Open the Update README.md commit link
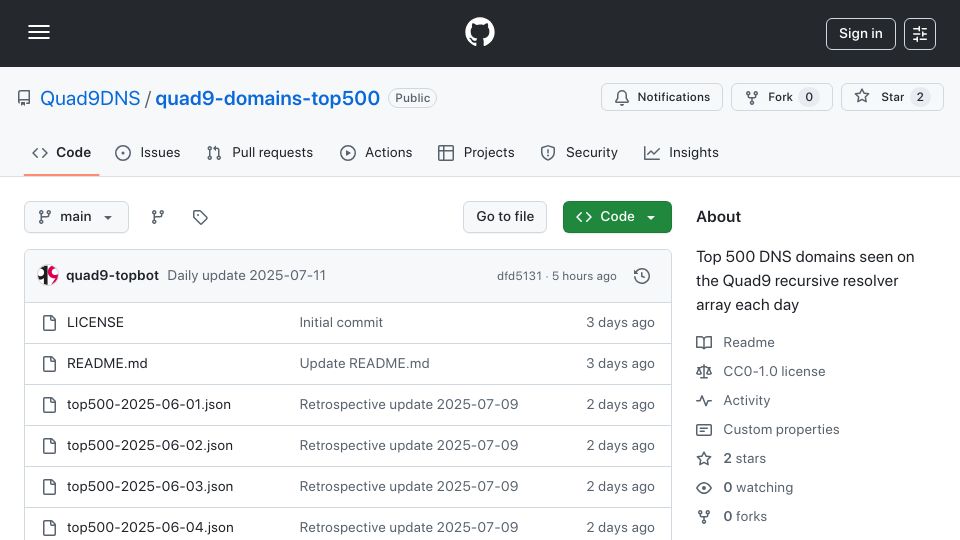Screen dimensions: 960x540 pos(364,364)
